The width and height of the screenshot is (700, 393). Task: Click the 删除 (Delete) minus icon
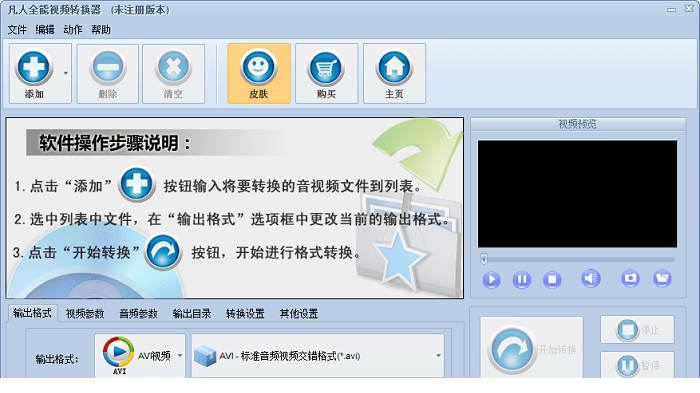pyautogui.click(x=108, y=74)
